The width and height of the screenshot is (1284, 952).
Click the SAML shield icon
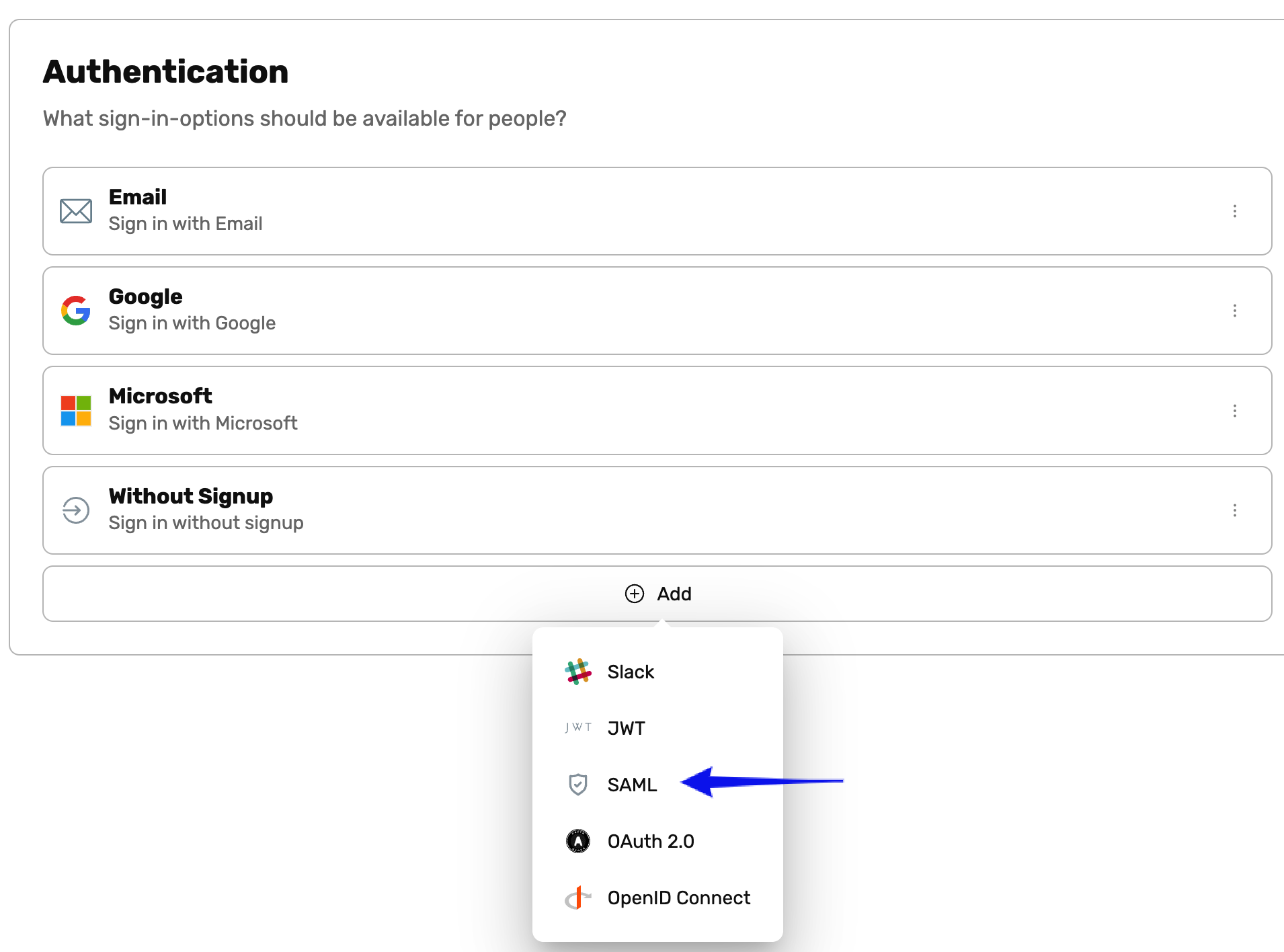pos(577,785)
